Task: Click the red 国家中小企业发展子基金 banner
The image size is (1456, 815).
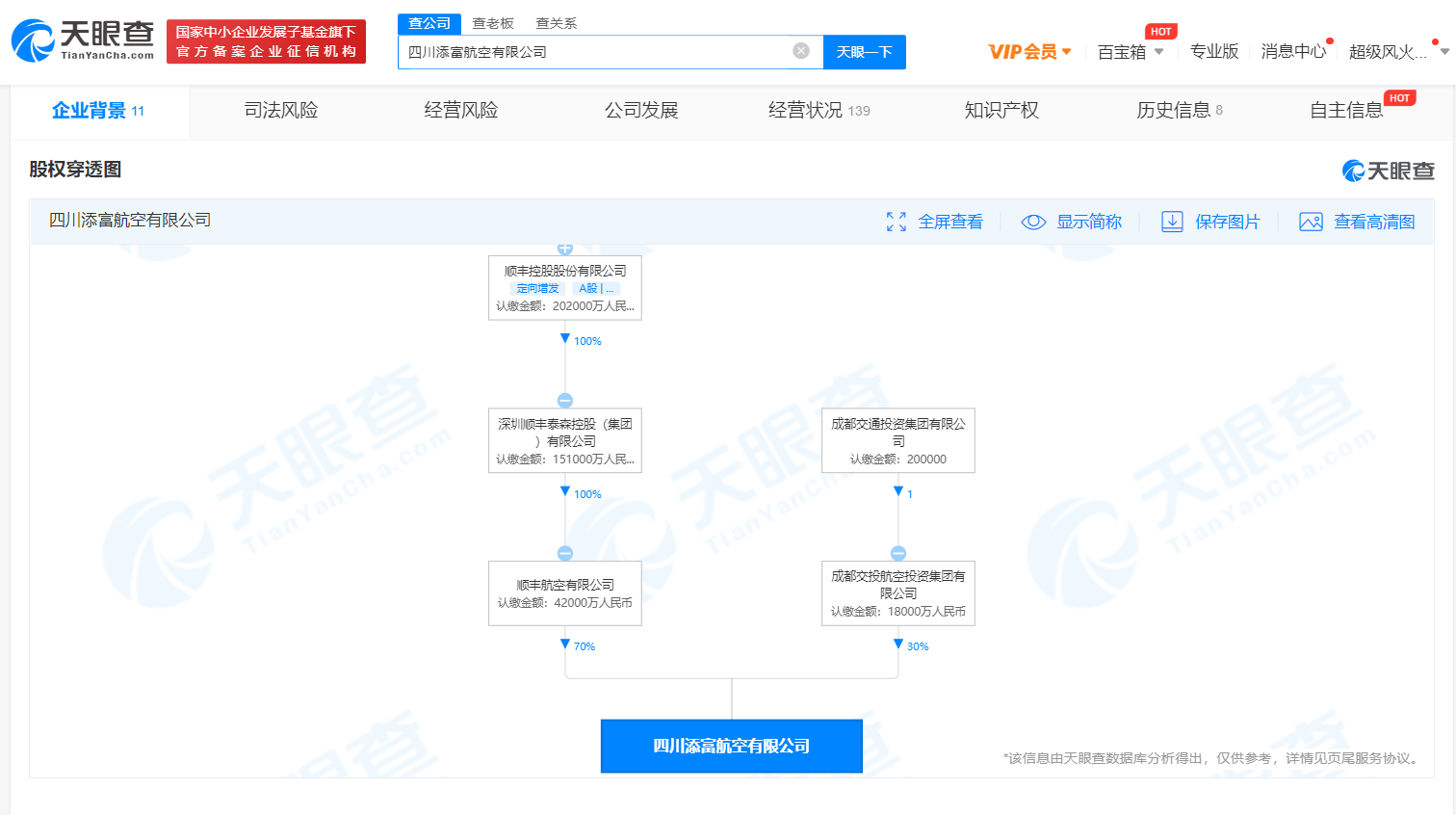Action: click(266, 41)
